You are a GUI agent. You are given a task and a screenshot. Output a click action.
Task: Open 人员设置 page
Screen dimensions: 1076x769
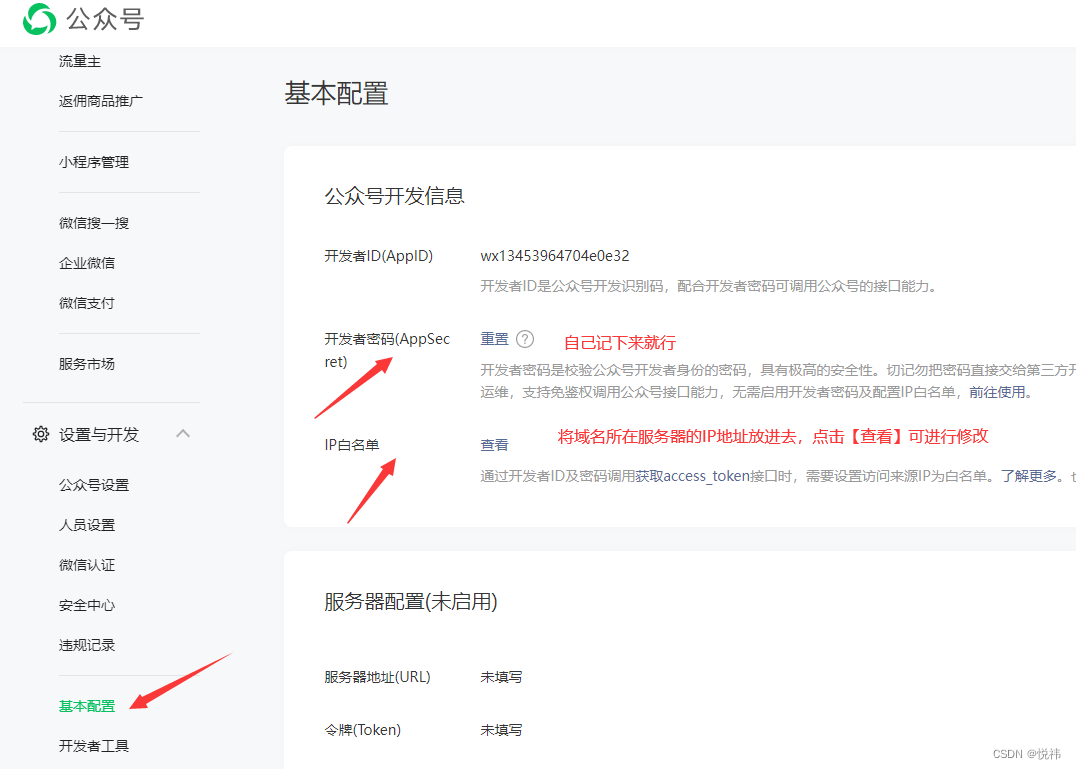[87, 525]
